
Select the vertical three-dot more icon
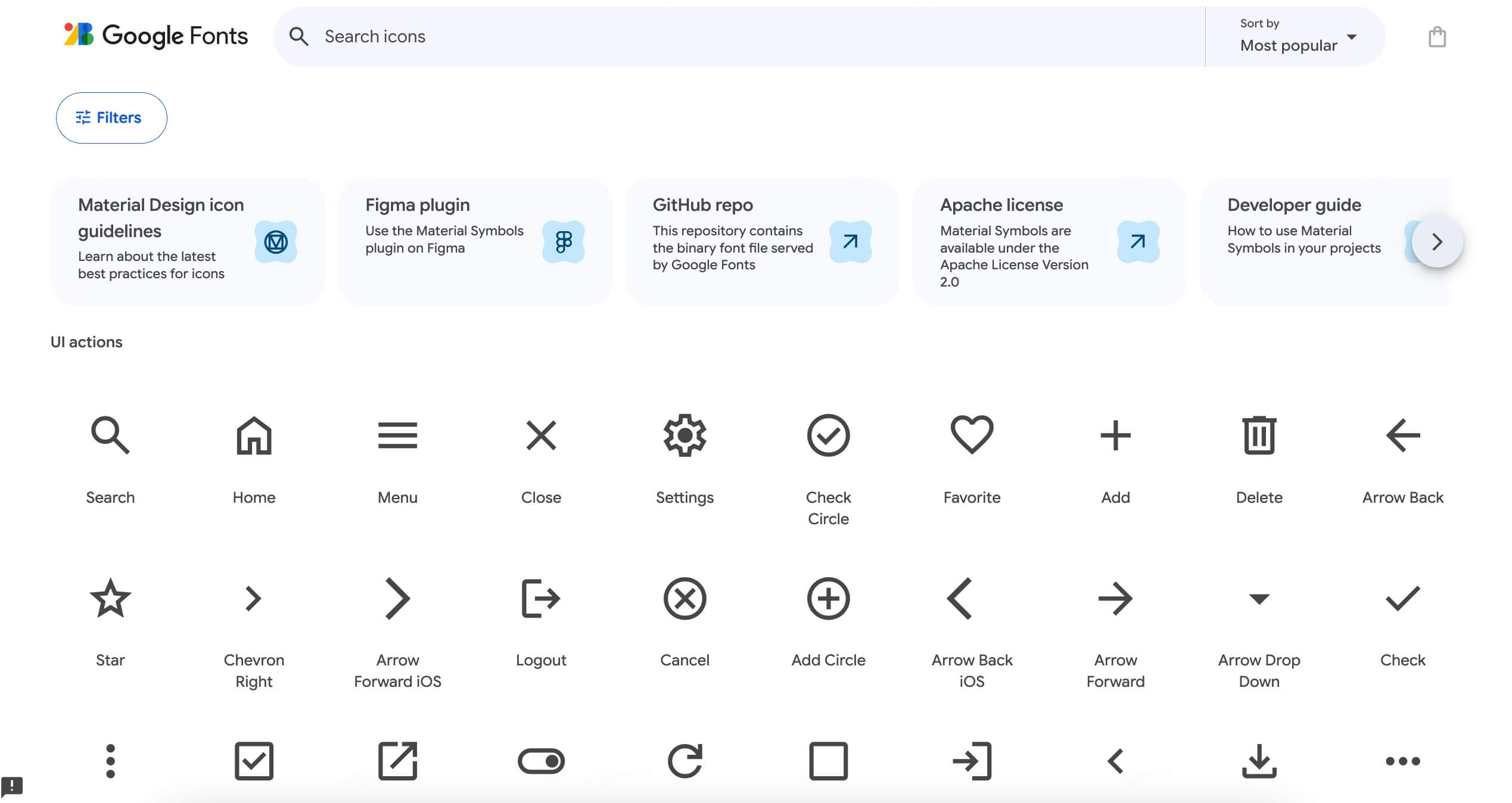110,761
